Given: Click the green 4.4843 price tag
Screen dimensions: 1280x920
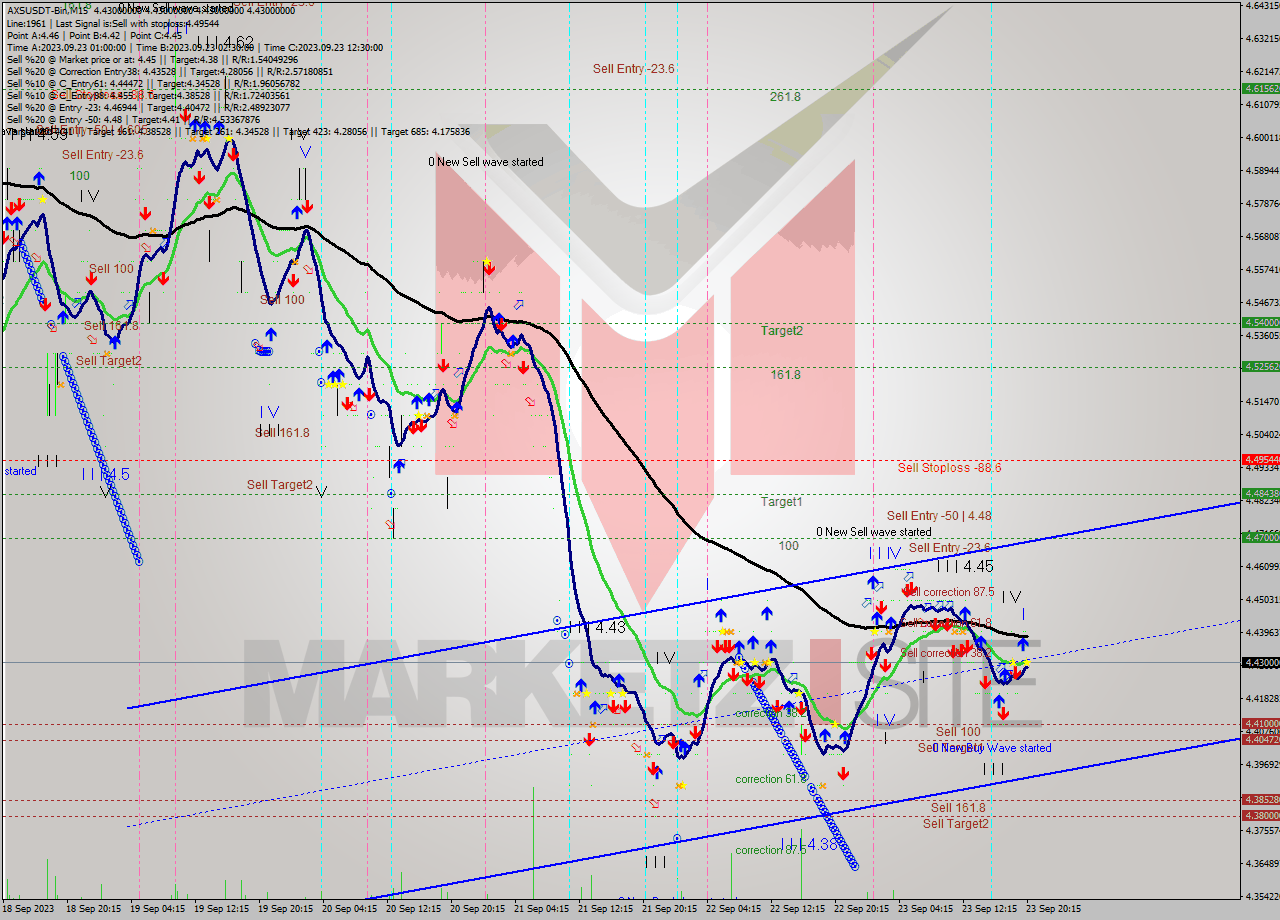Looking at the screenshot, I should coord(1260,493).
